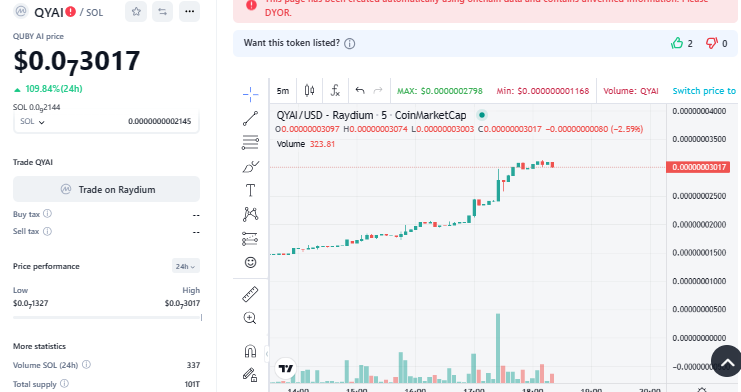Click the 0.0000002500 price axis label

pyautogui.click(x=699, y=196)
